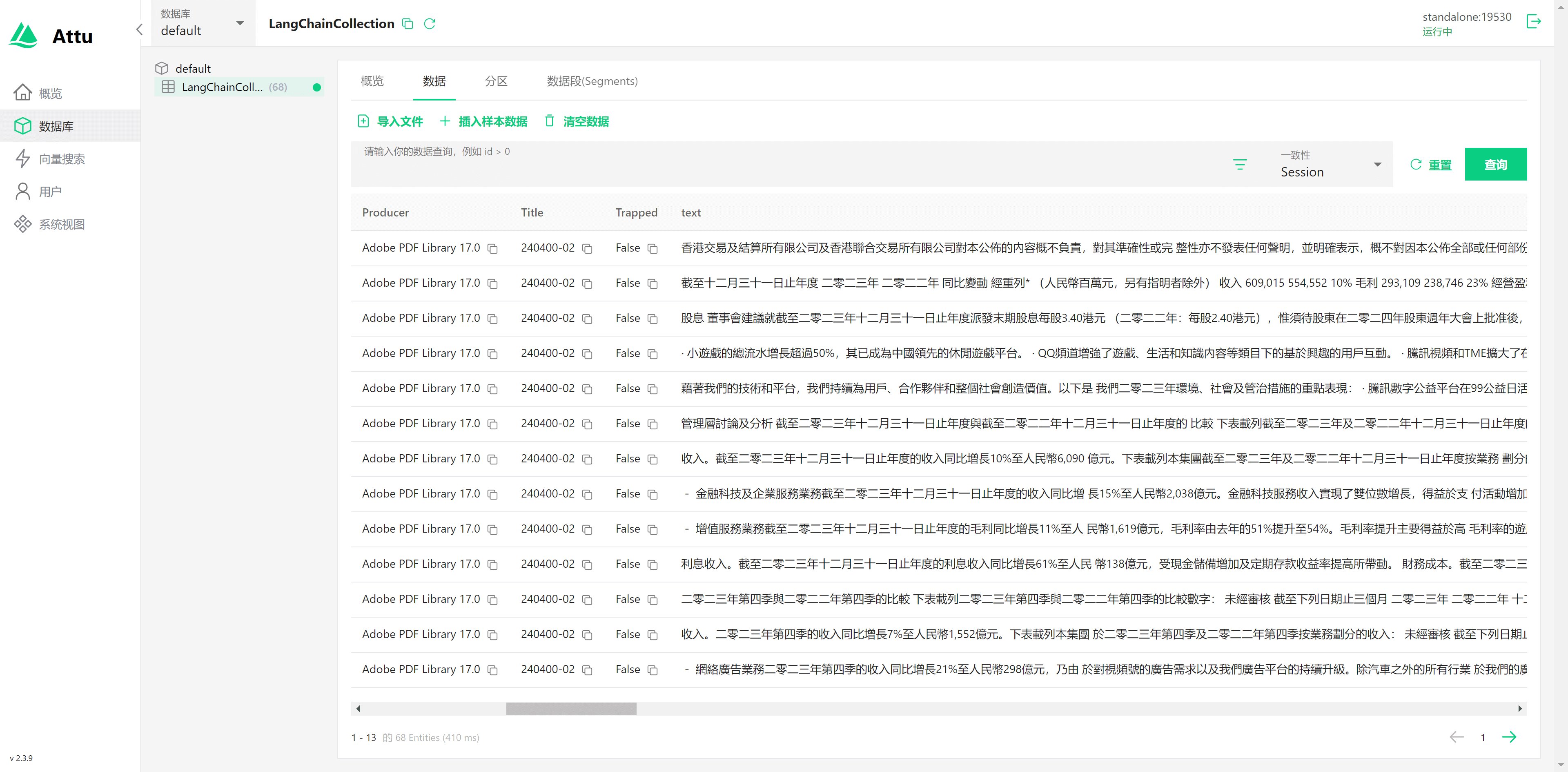Copy Producer in row starting 利息收入

point(492,564)
